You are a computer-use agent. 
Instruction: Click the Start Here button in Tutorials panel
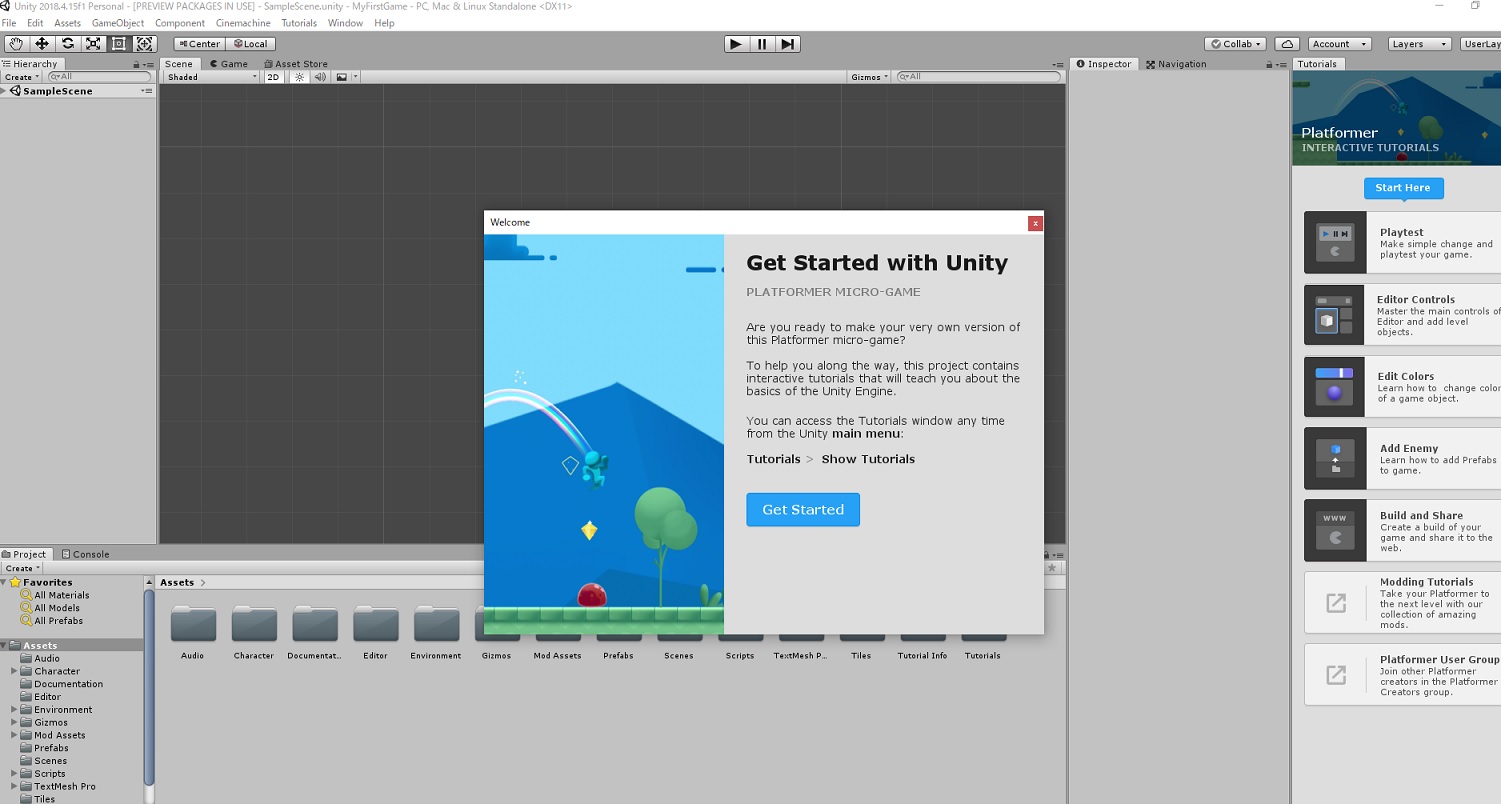click(x=1403, y=188)
